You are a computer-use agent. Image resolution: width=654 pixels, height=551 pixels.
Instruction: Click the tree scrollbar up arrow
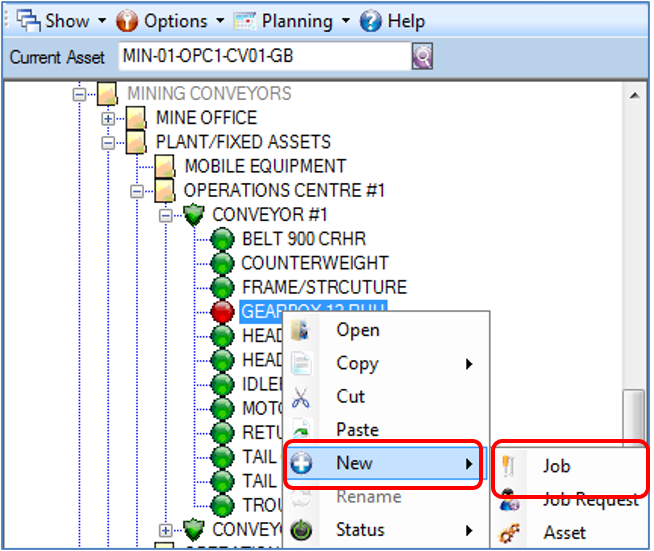(634, 96)
